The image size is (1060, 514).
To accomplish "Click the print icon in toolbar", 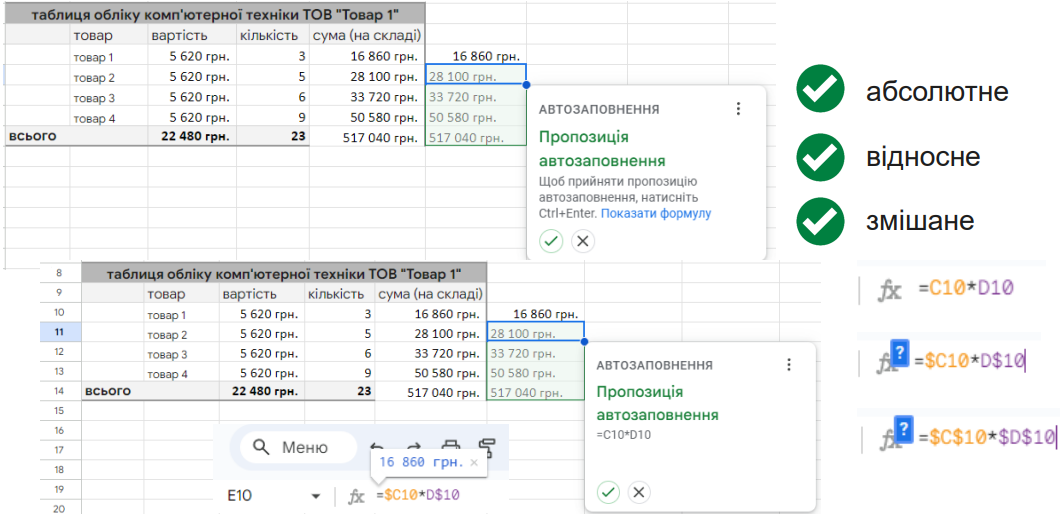I will point(451,447).
